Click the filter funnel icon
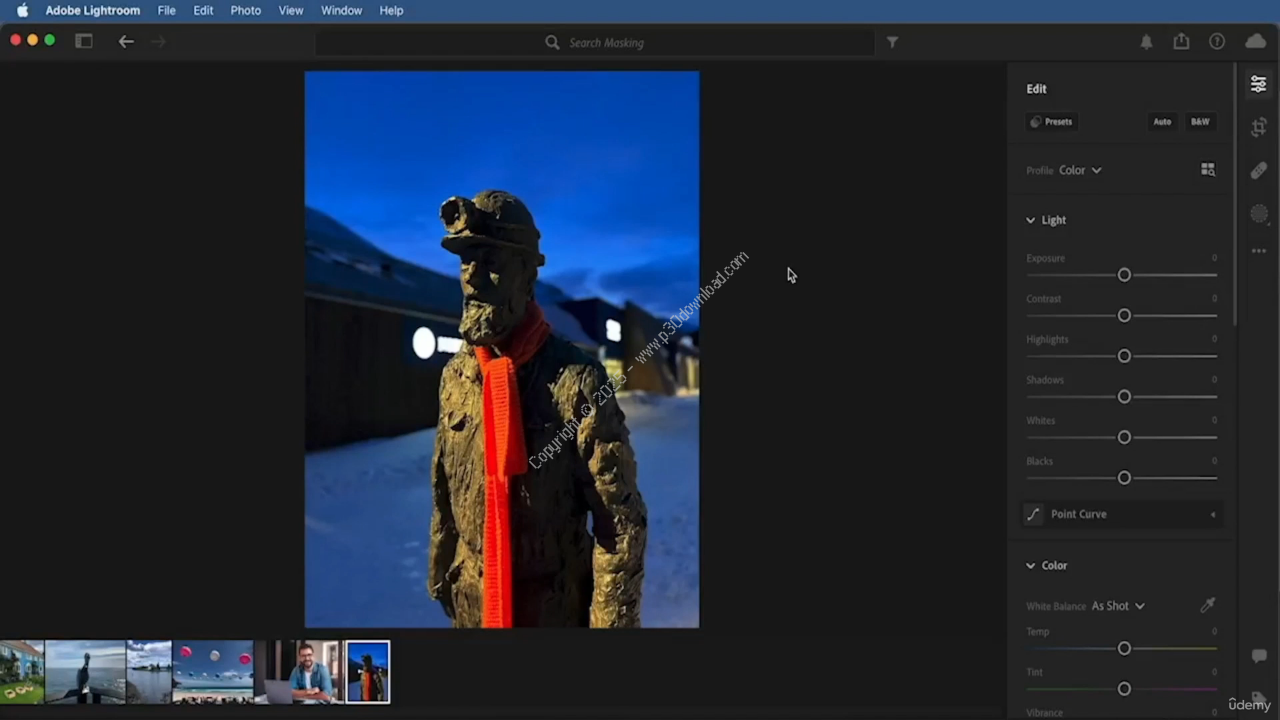The height and width of the screenshot is (720, 1280). [x=892, y=42]
